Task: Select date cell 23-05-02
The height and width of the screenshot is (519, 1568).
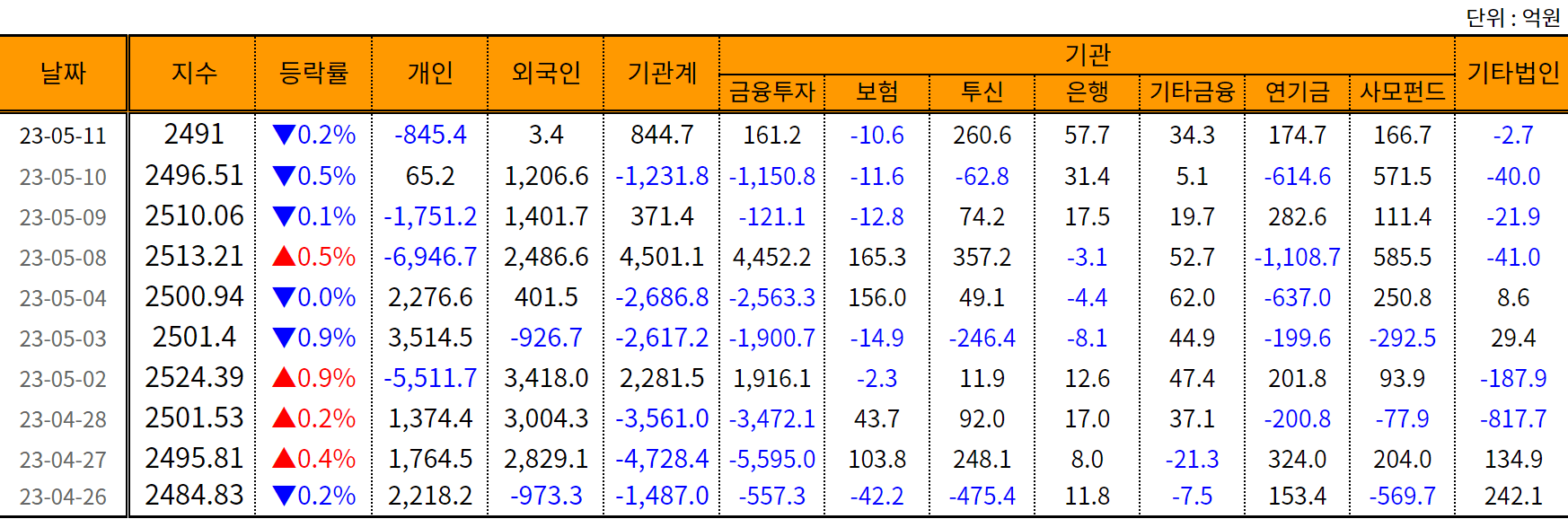Action: 63,379
